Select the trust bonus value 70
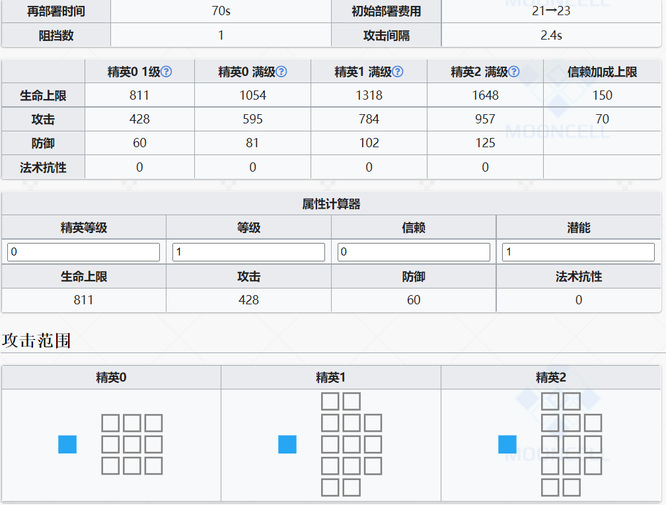The height and width of the screenshot is (505, 666). point(602,119)
